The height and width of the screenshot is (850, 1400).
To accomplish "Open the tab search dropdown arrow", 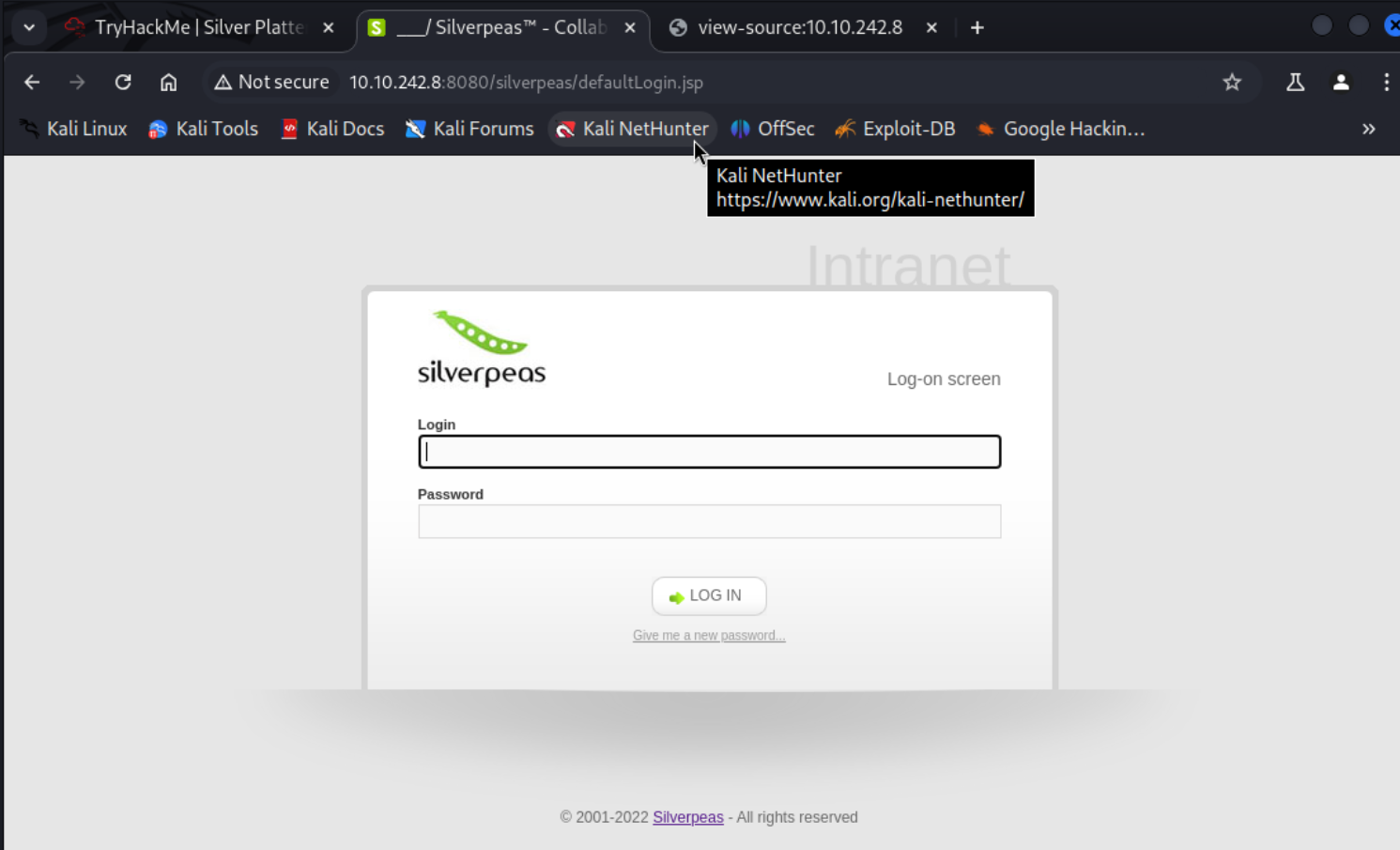I will click(29, 27).
